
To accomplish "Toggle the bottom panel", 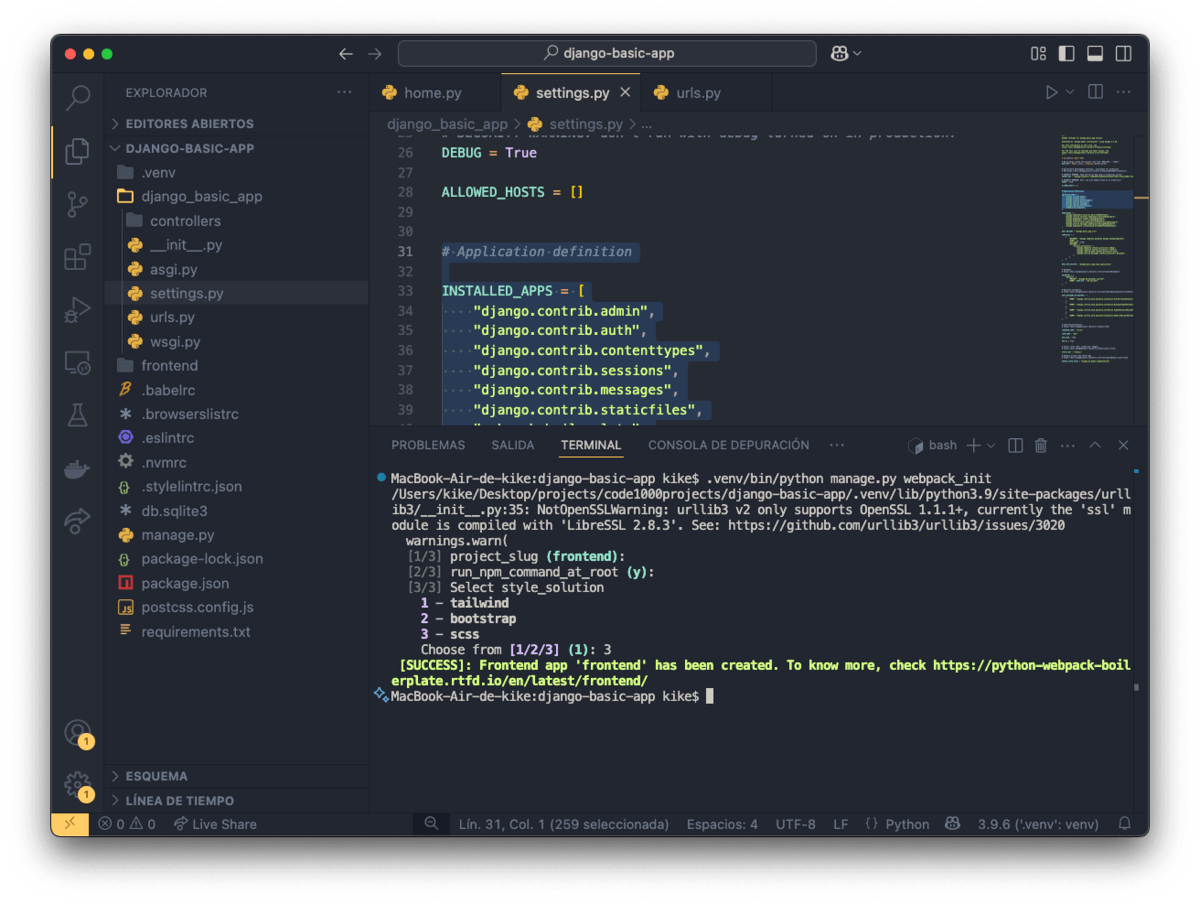I will coord(1095,53).
